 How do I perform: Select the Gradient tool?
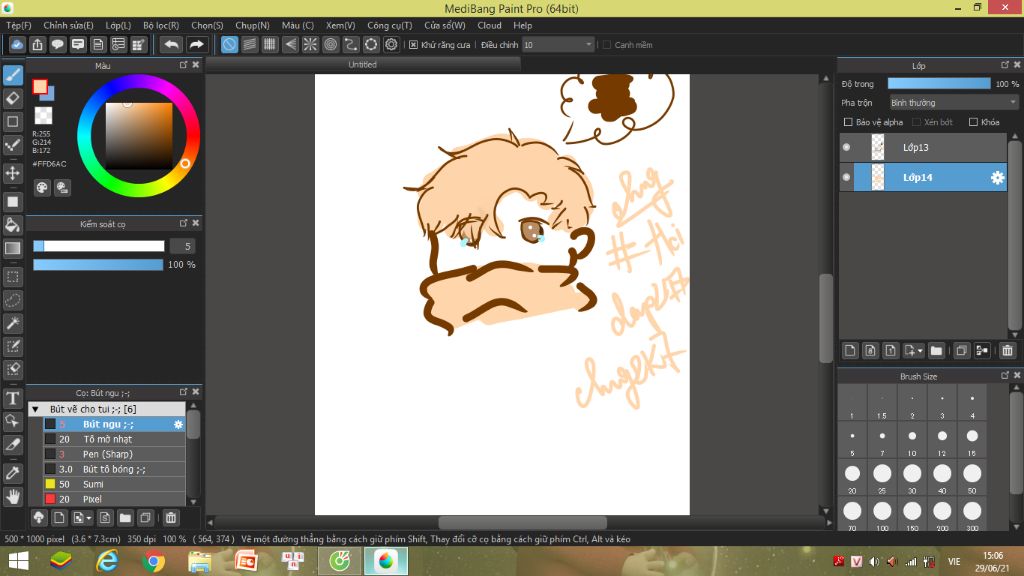pyautogui.click(x=12, y=248)
